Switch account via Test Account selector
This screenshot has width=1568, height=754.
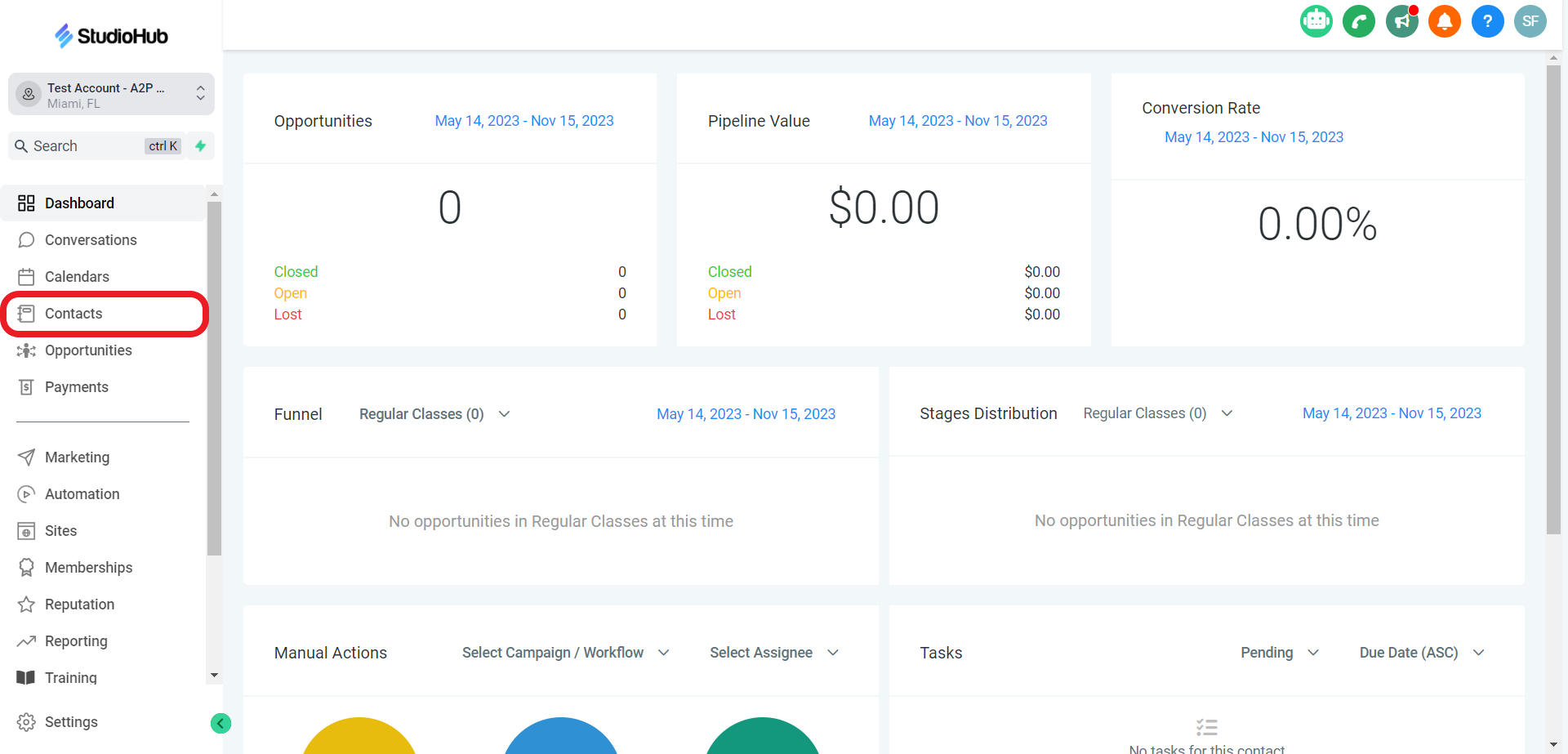click(111, 95)
